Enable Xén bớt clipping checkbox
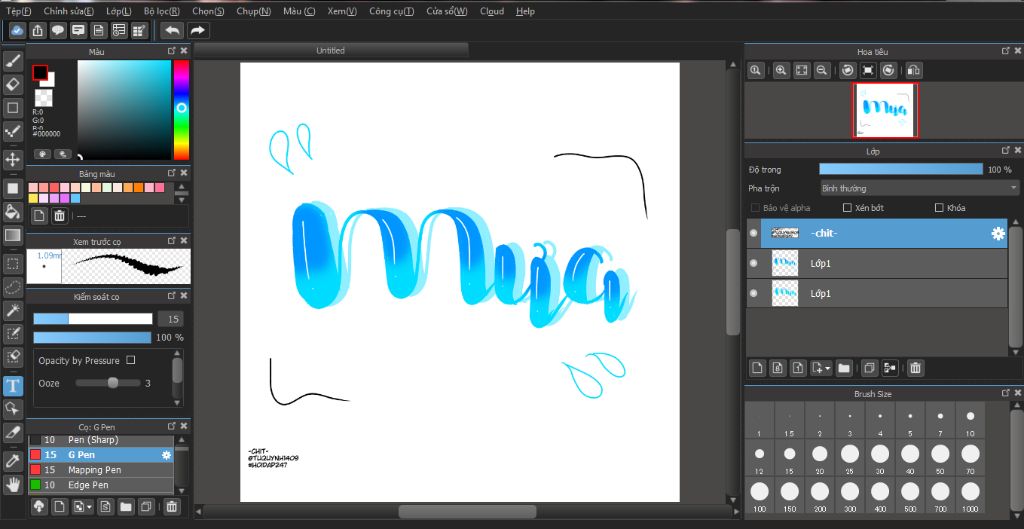This screenshot has width=1024, height=529. [847, 208]
